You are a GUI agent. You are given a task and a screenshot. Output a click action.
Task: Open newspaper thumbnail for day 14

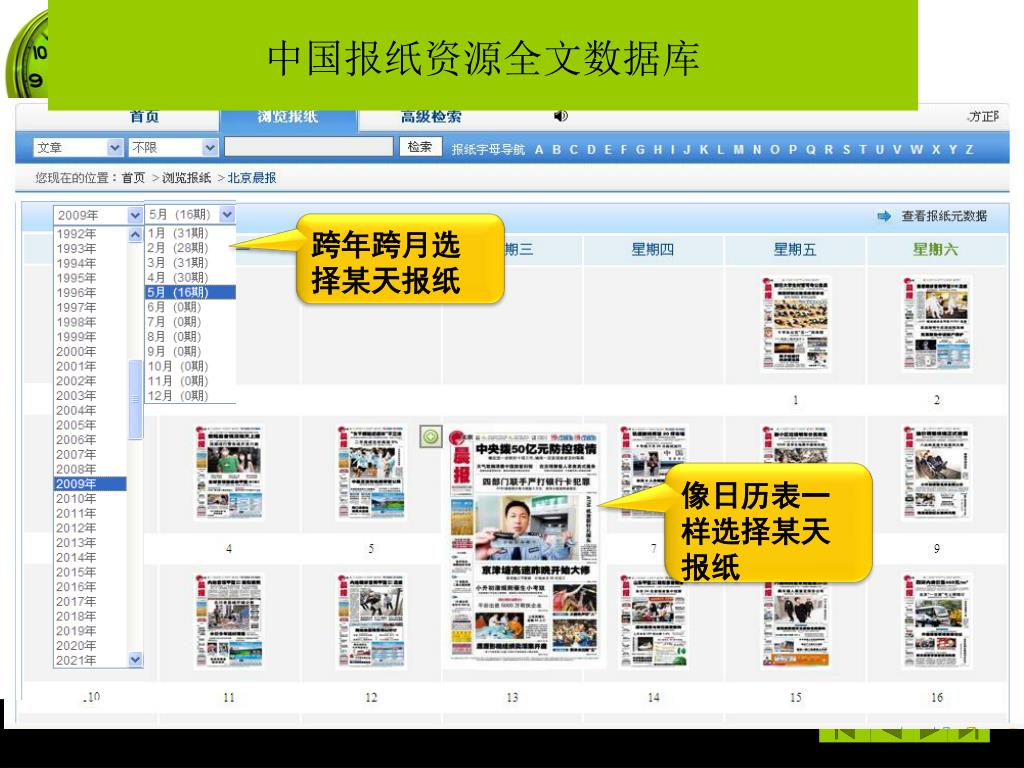[x=653, y=621]
